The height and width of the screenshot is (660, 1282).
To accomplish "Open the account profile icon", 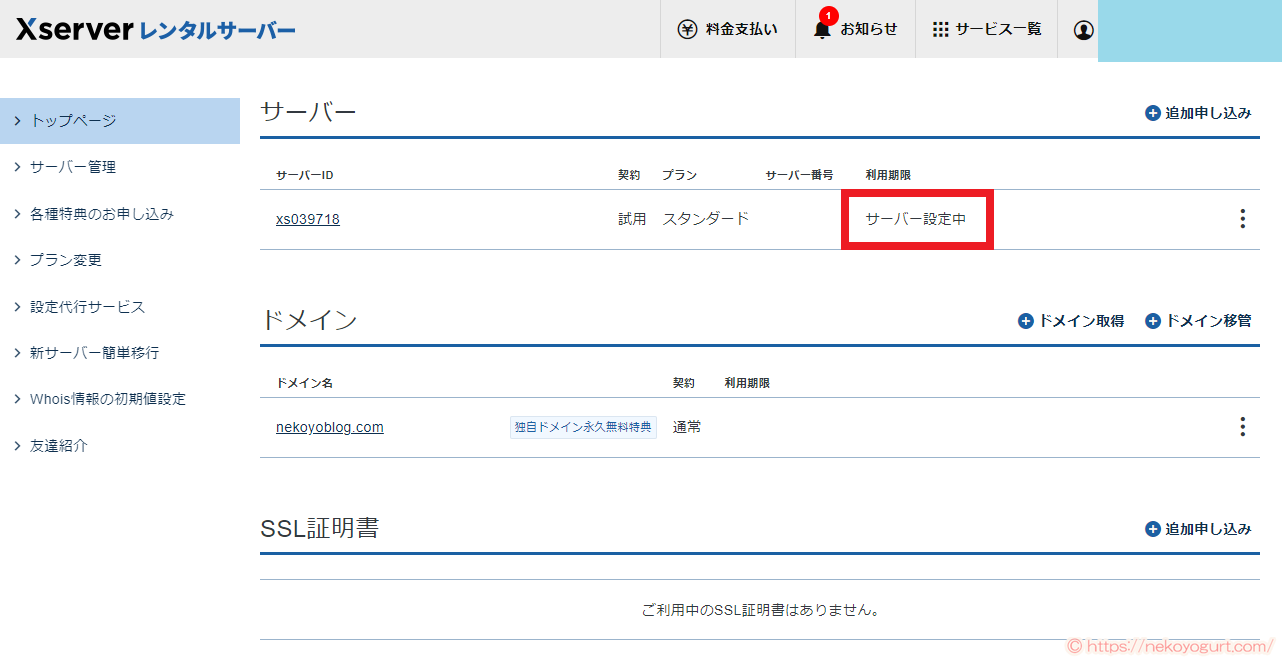I will point(1083,30).
